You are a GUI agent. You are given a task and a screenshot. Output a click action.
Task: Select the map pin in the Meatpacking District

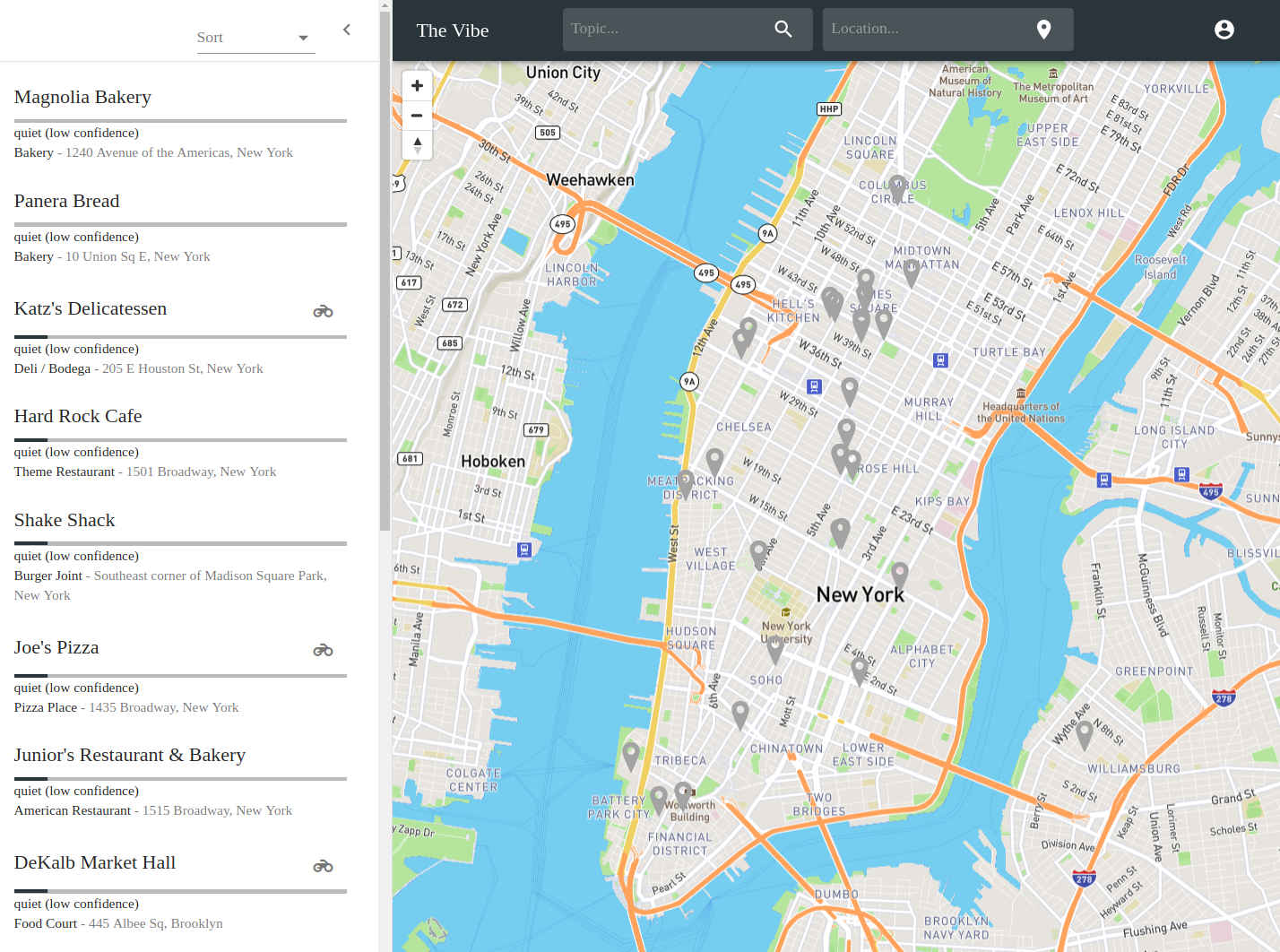coord(686,484)
